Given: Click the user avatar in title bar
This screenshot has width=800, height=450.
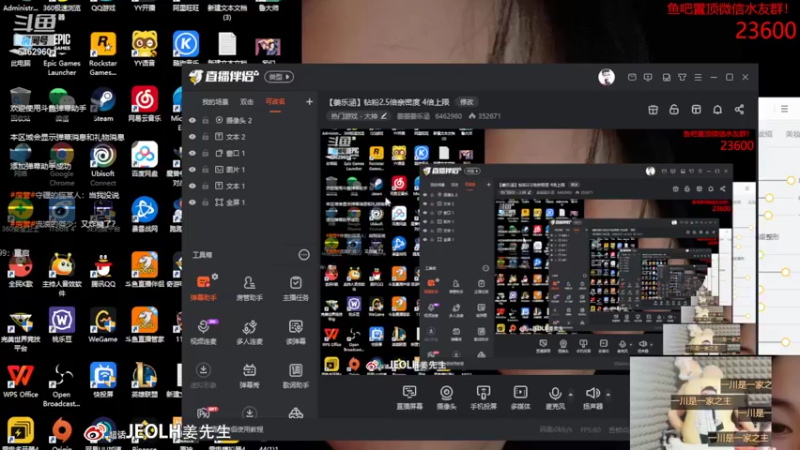Looking at the screenshot, I should [606, 77].
